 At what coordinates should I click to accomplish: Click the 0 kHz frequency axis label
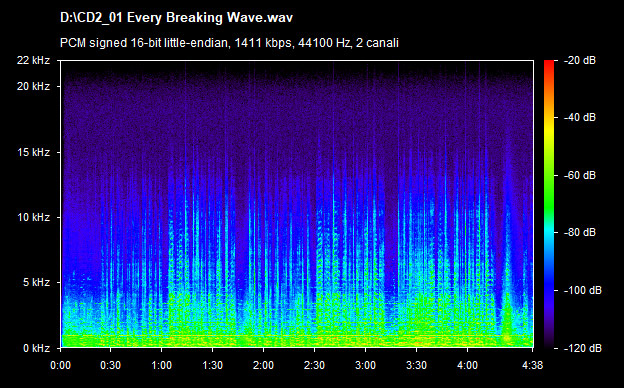click(x=36, y=348)
